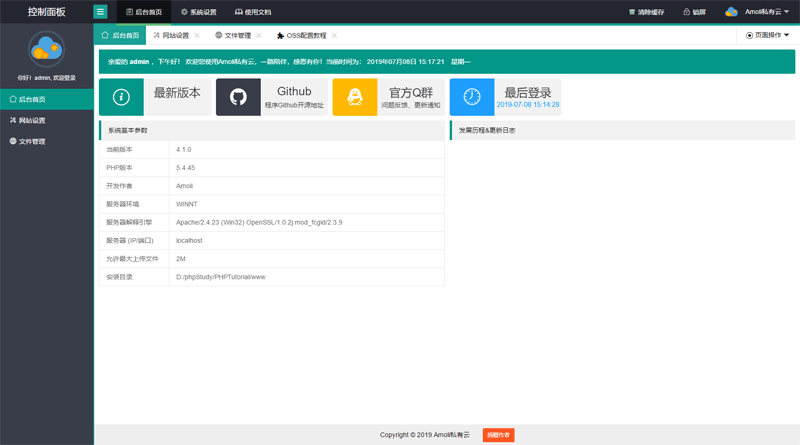Click the Github octocat icon
Screen dimensions: 800x445
[238, 97]
